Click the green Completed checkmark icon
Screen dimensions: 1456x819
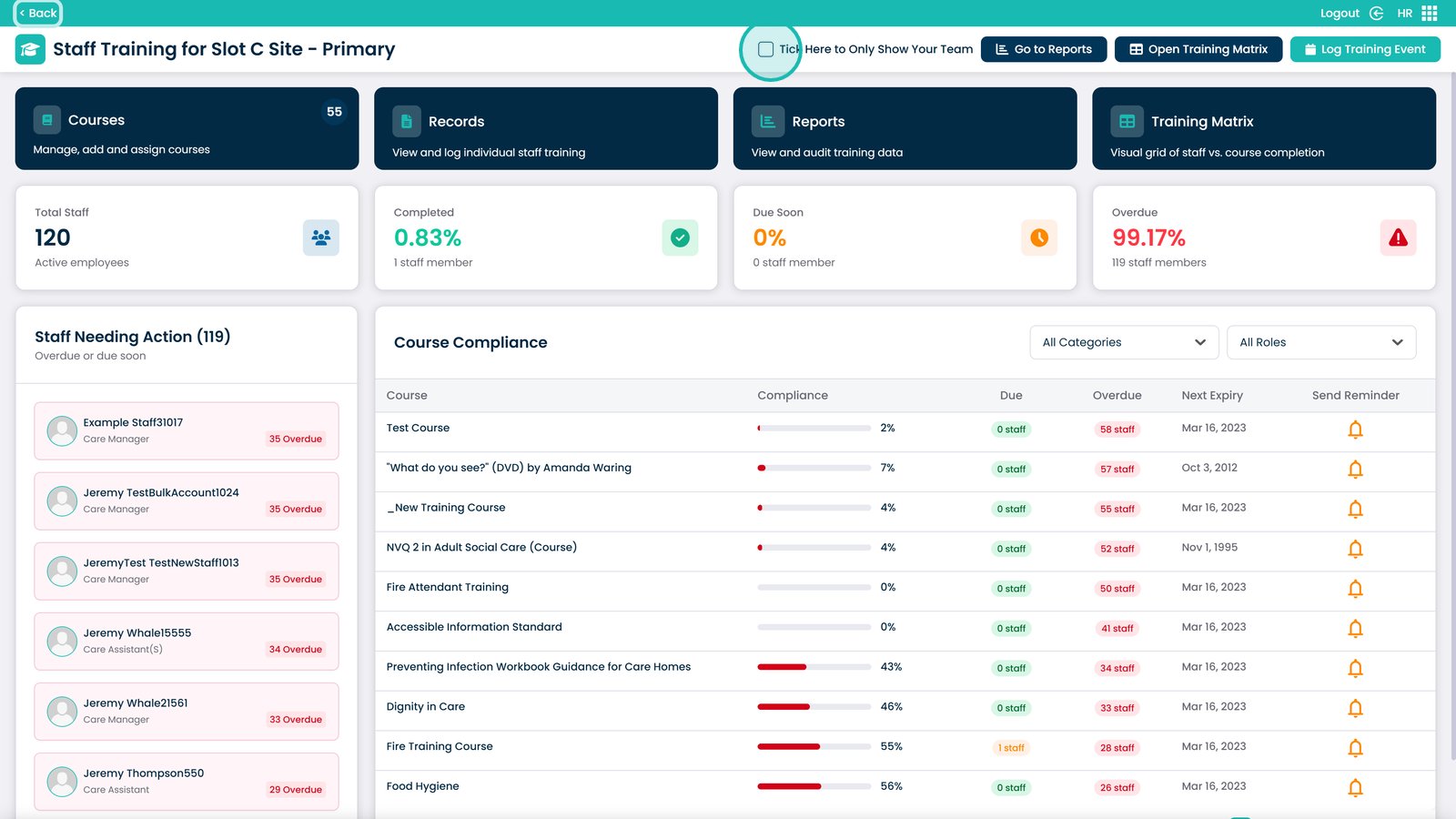[680, 238]
